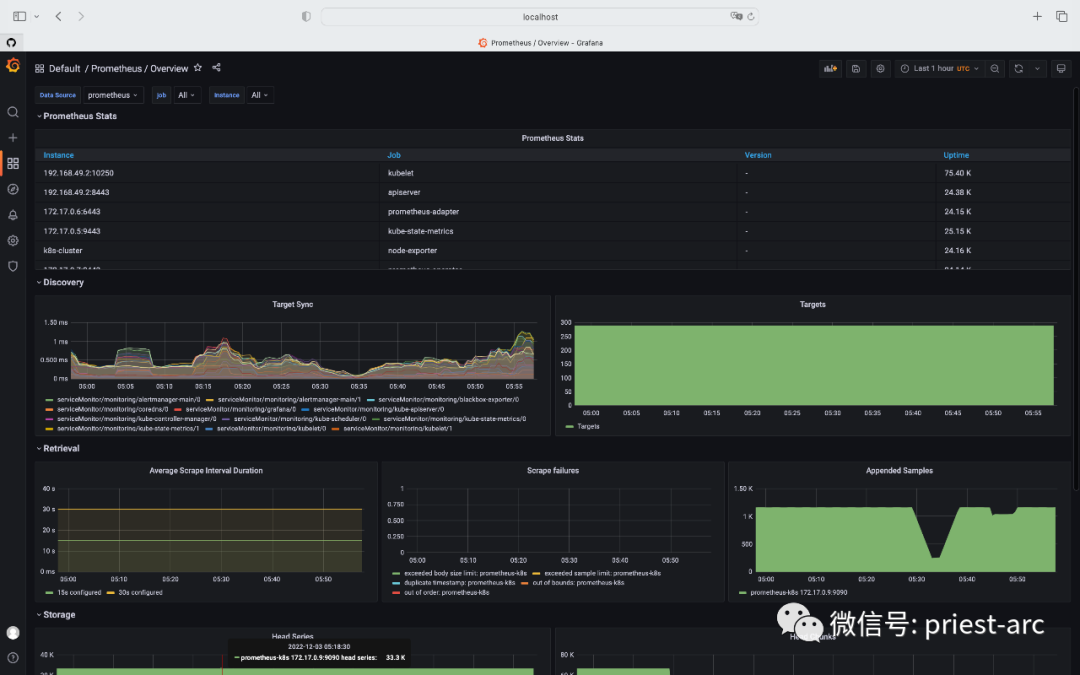
Task: Click the Grafana logo
Action: pos(13,65)
